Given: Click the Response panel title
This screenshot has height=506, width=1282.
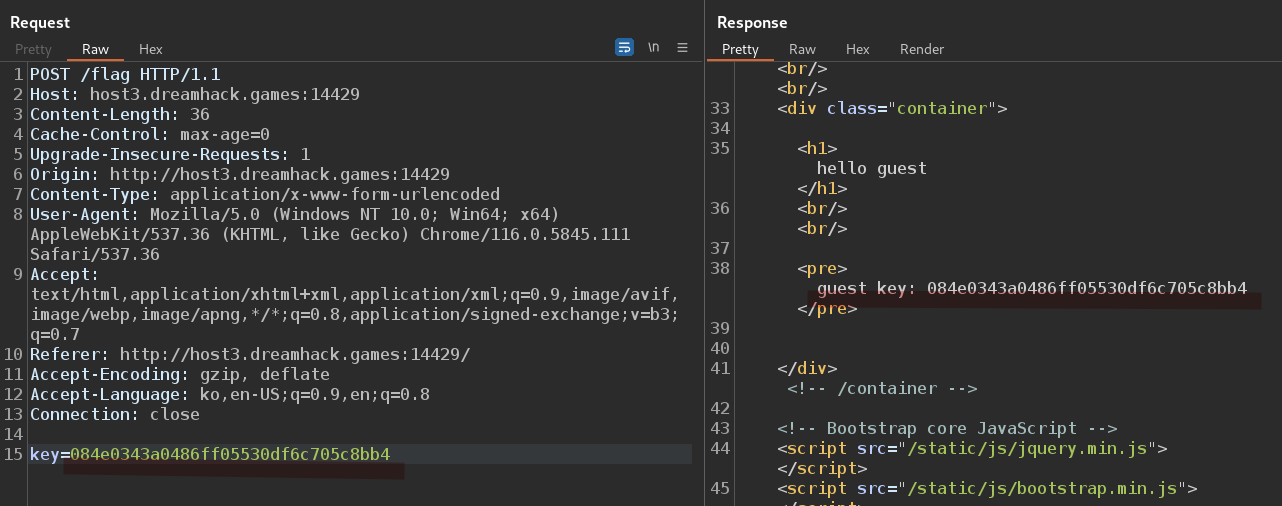Looking at the screenshot, I should [x=752, y=22].
